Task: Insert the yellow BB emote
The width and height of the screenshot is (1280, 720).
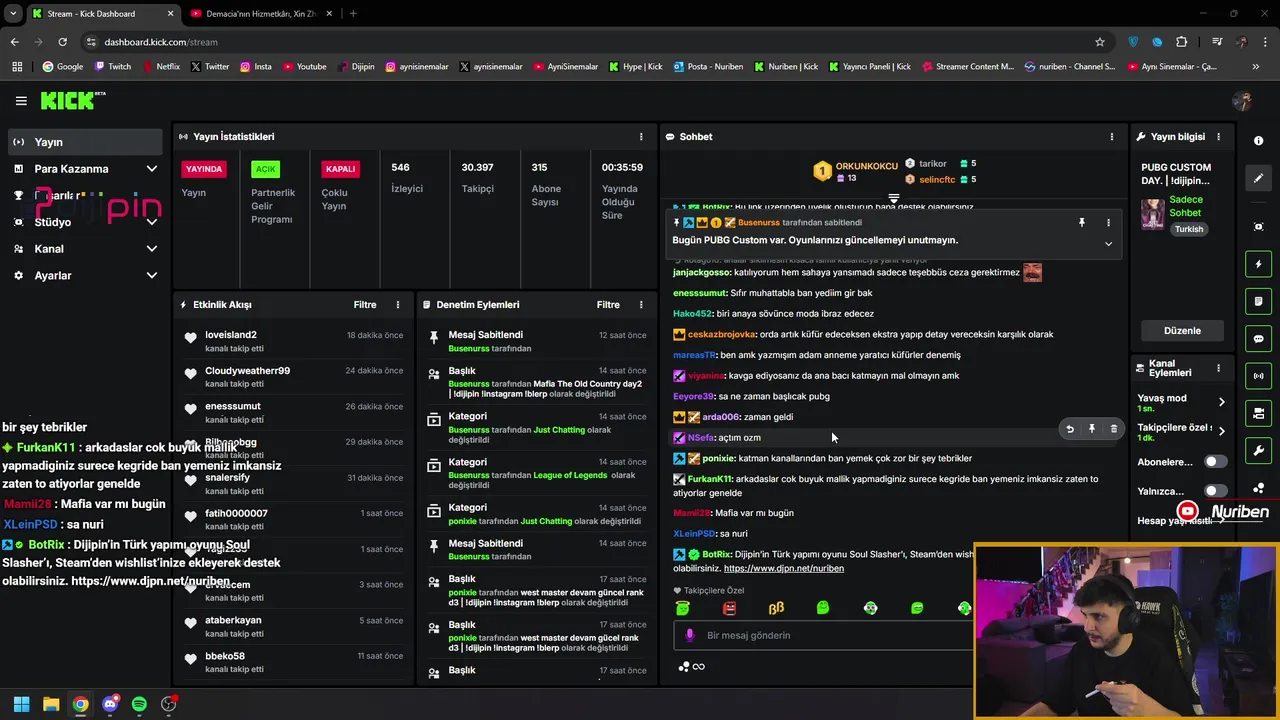Action: (x=776, y=608)
